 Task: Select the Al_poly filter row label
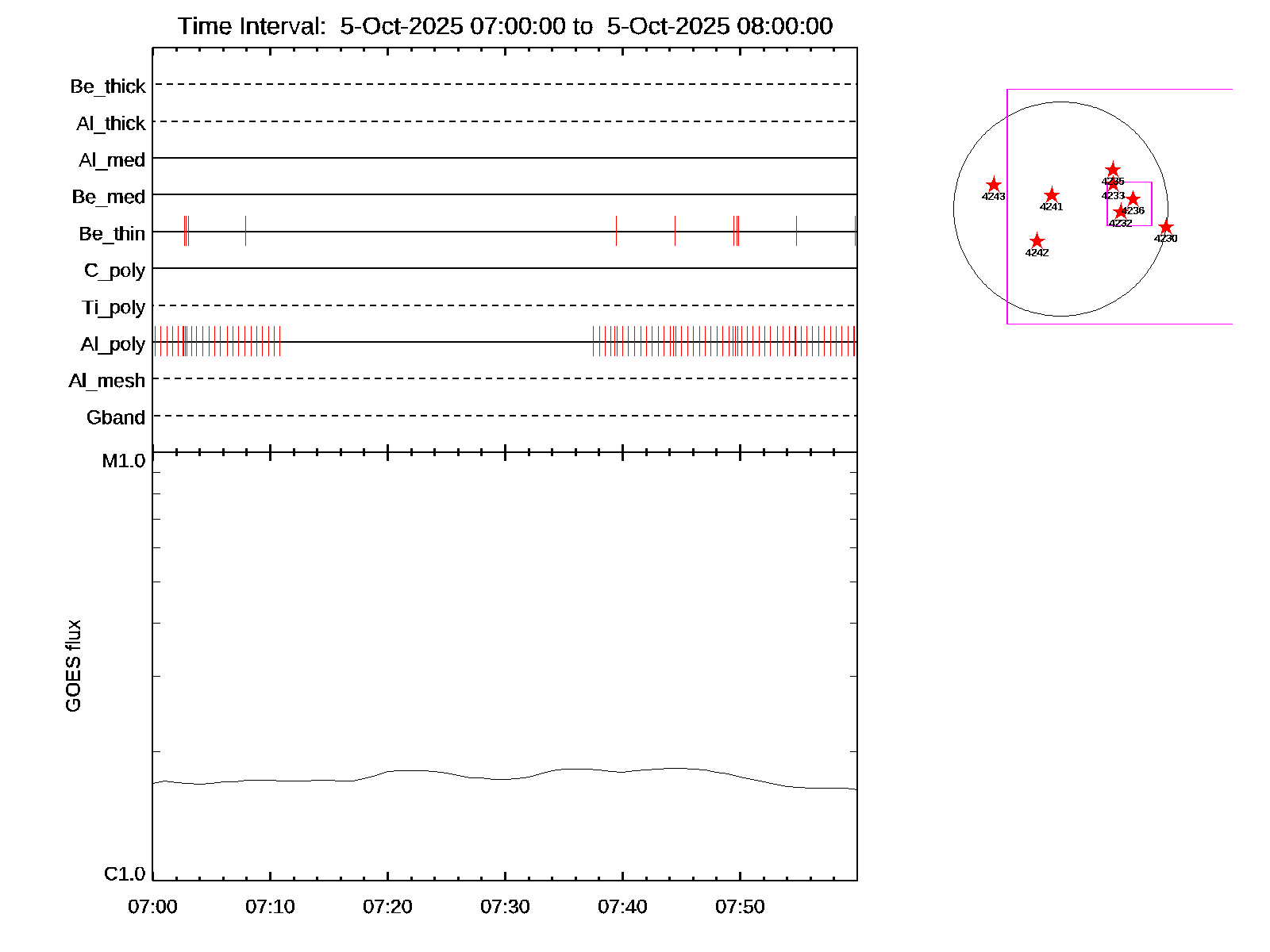click(113, 344)
